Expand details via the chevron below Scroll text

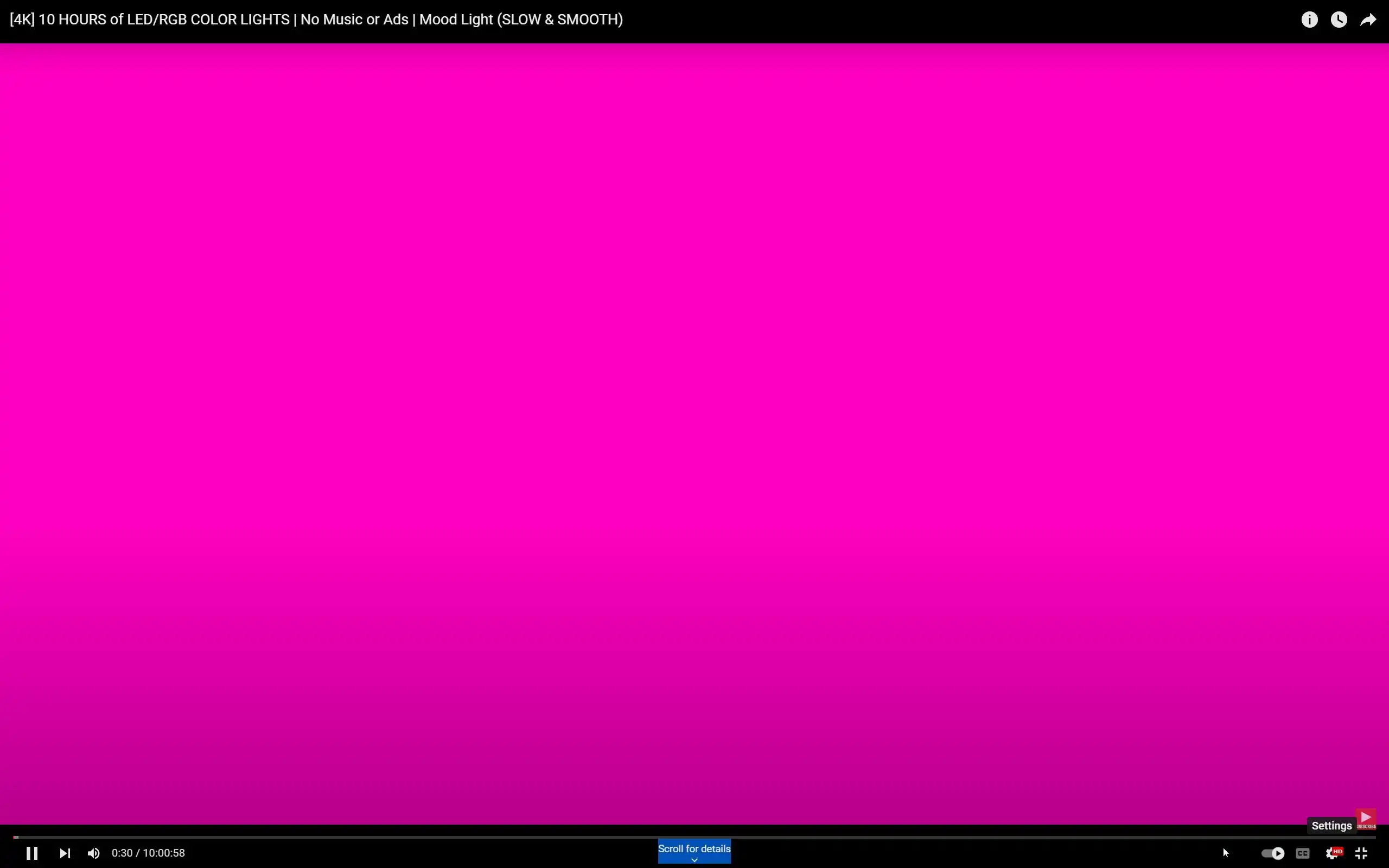pyautogui.click(x=694, y=860)
